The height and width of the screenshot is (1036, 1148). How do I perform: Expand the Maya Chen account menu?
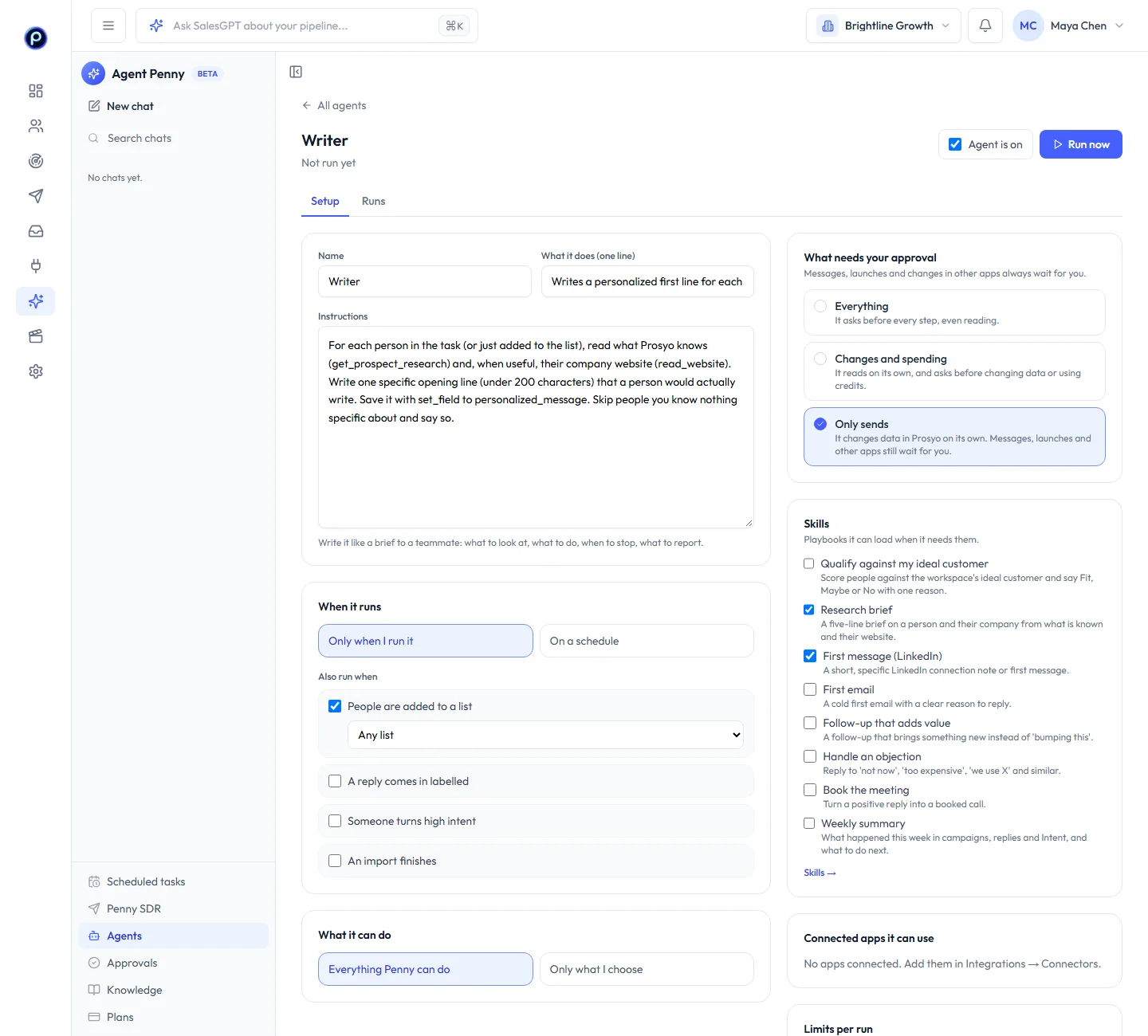click(1068, 26)
